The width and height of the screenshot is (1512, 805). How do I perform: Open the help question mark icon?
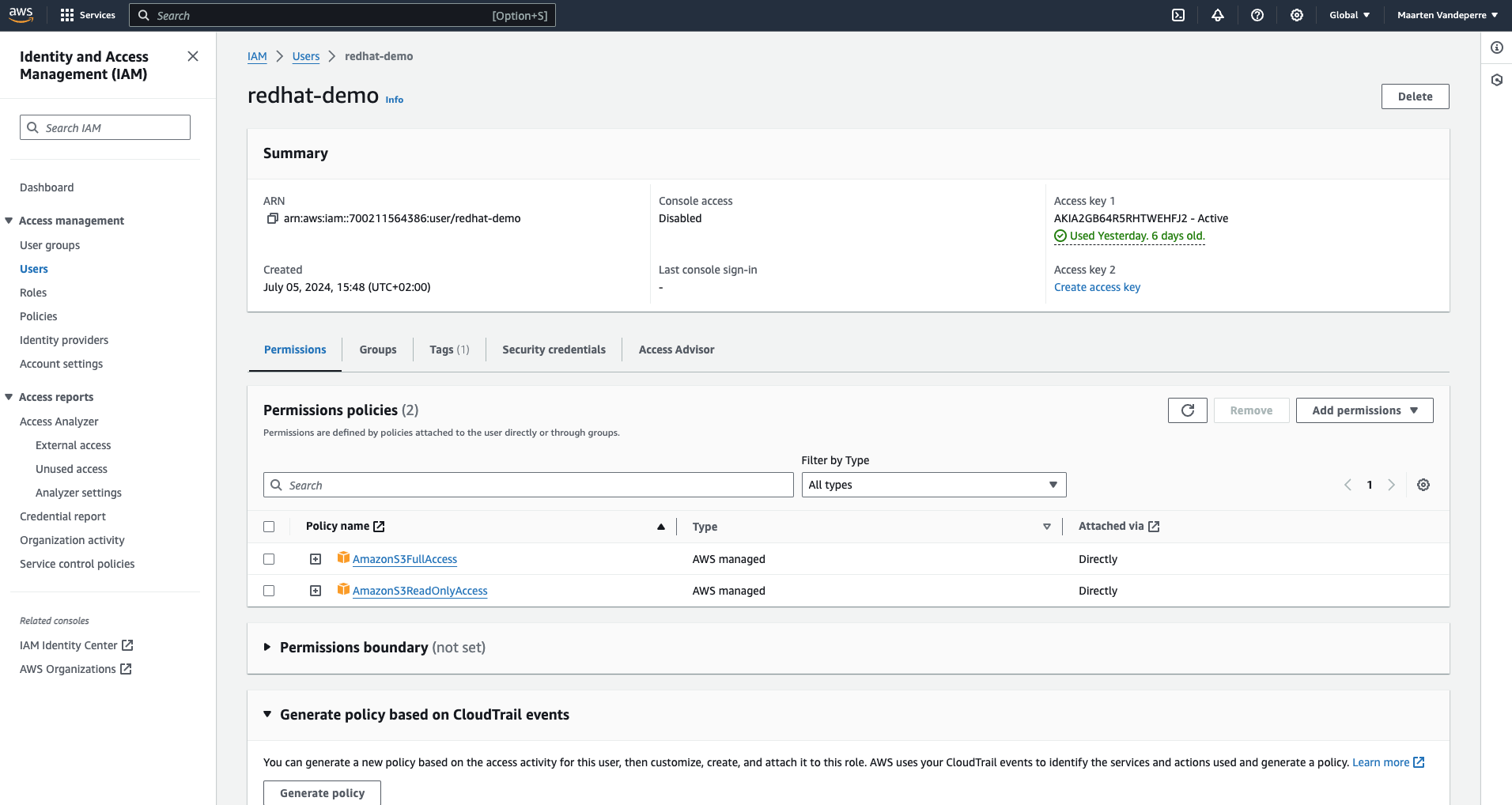(1257, 15)
